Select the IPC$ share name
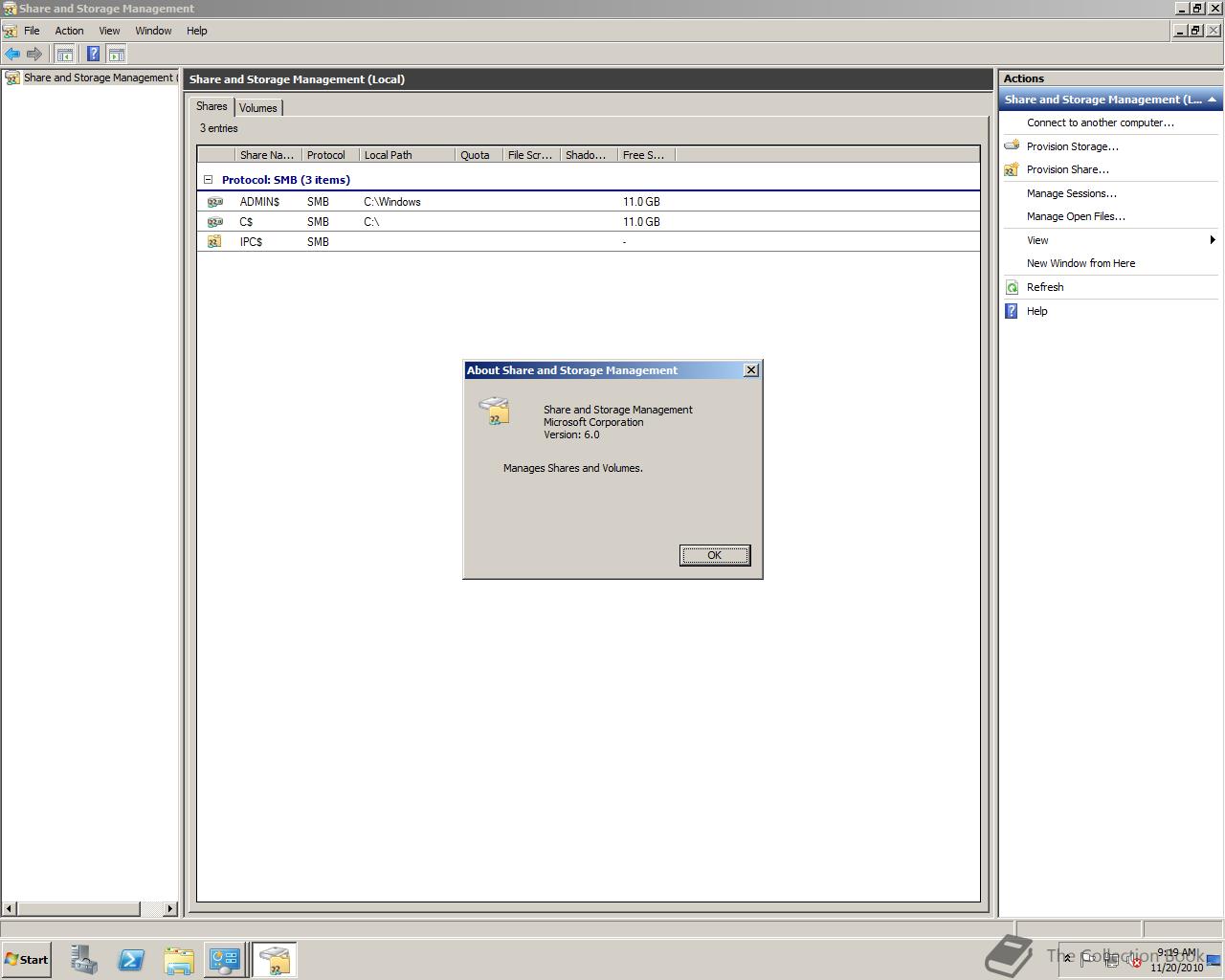1225x980 pixels. tap(251, 242)
